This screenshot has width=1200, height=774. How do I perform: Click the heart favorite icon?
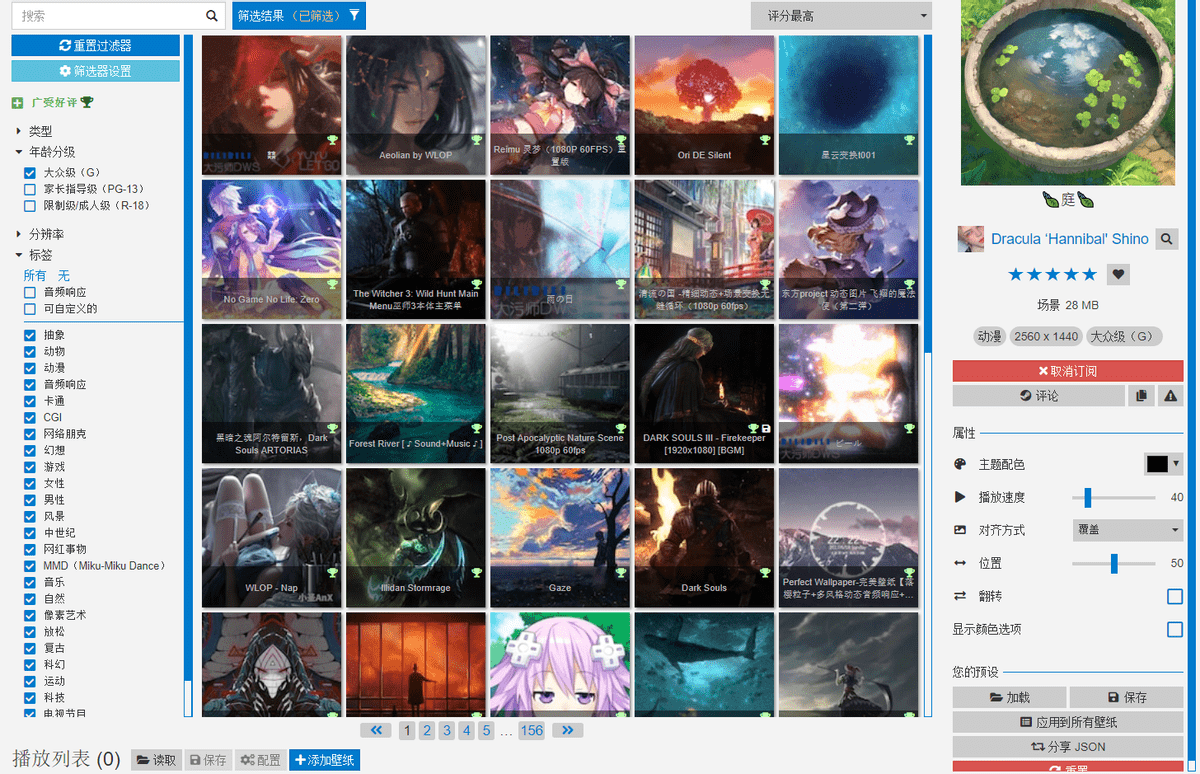click(x=1119, y=275)
